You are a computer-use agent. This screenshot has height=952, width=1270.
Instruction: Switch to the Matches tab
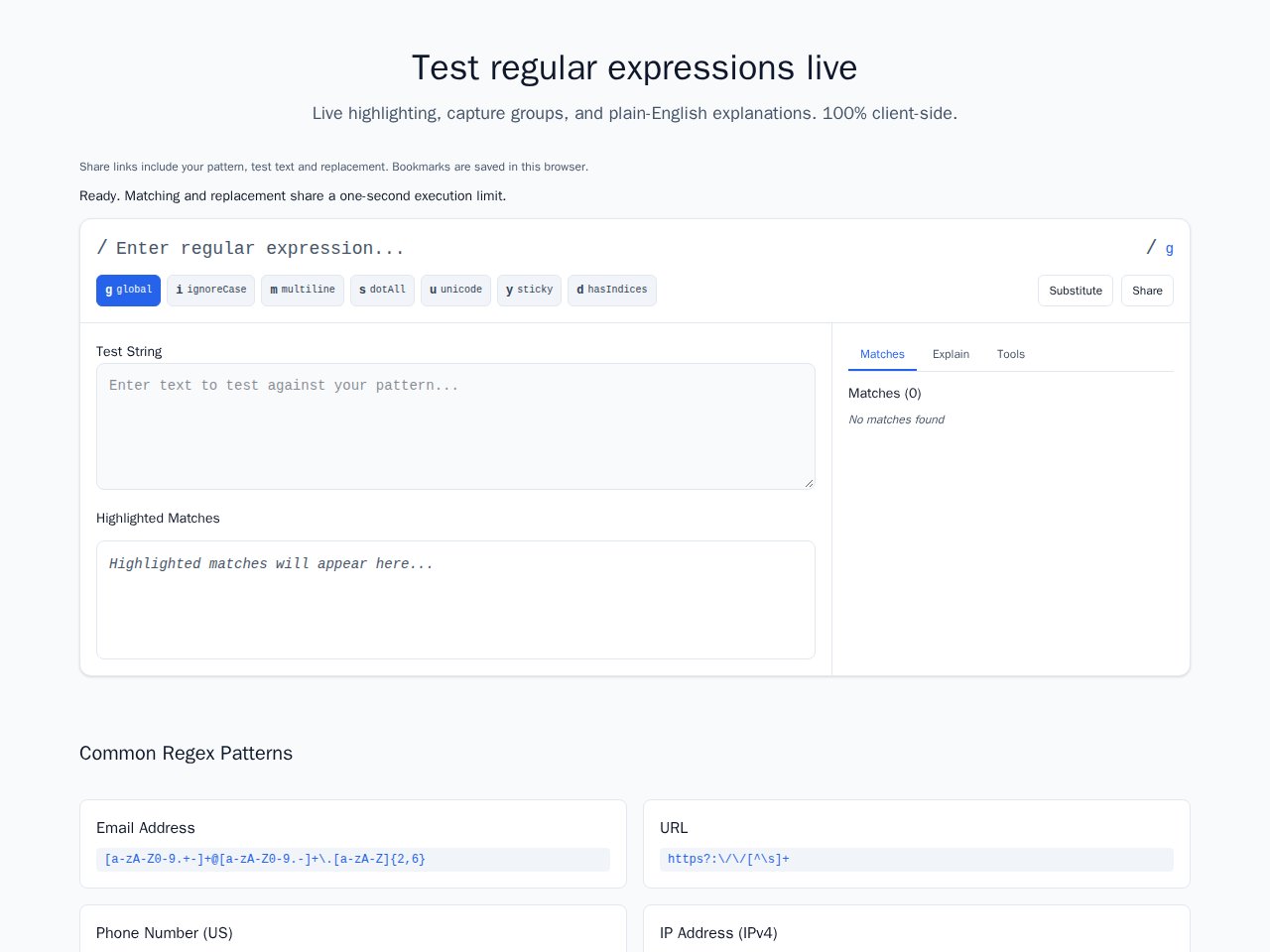[x=882, y=354]
